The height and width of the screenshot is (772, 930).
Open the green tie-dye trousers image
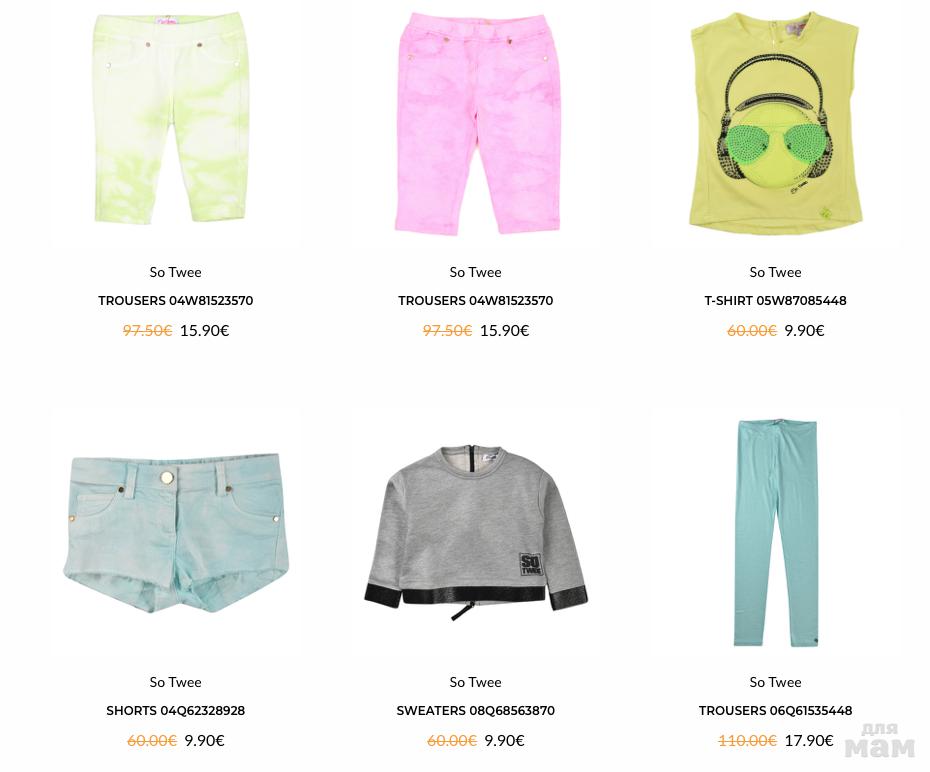point(171,119)
